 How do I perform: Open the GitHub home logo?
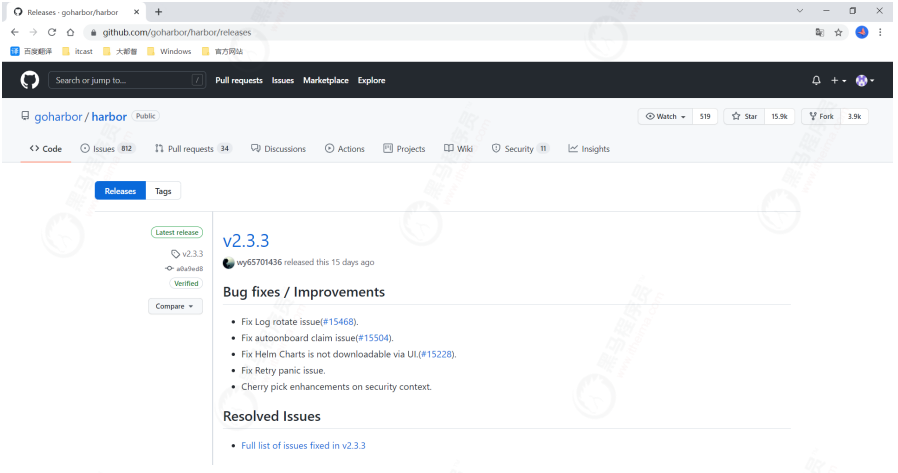point(30,80)
